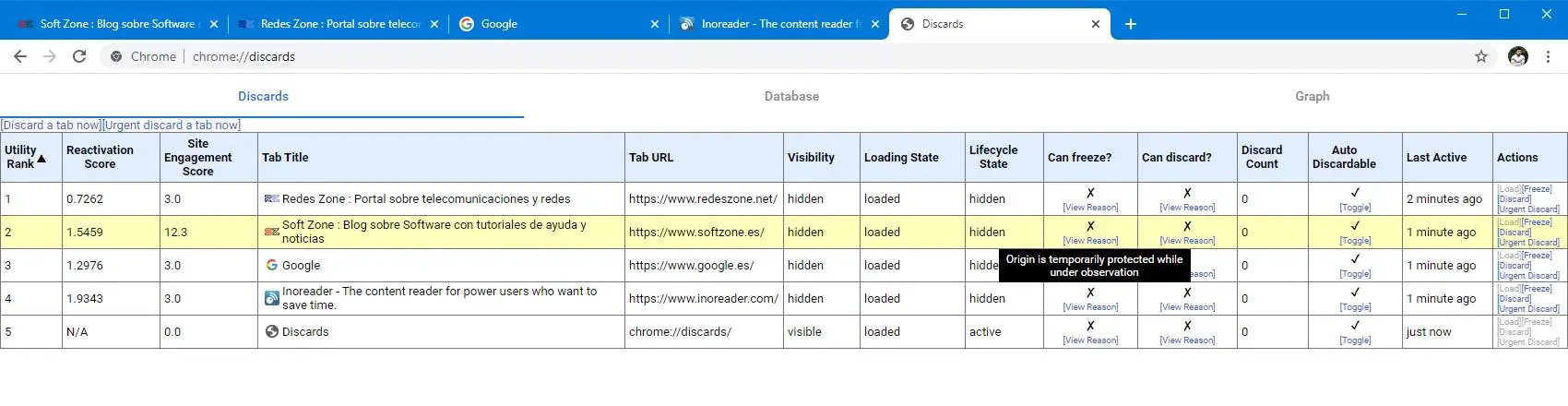Open the user profile avatar
The image size is (1568, 406).
[1518, 56]
